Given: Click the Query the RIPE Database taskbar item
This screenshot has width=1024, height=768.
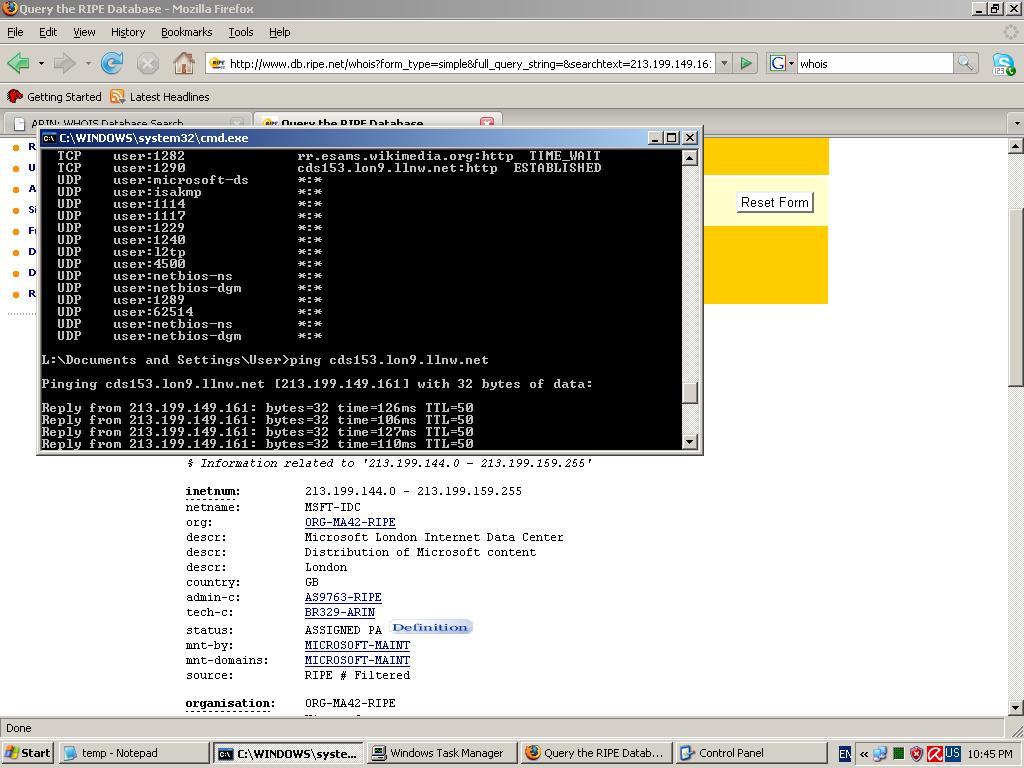Looking at the screenshot, I should pos(597,753).
